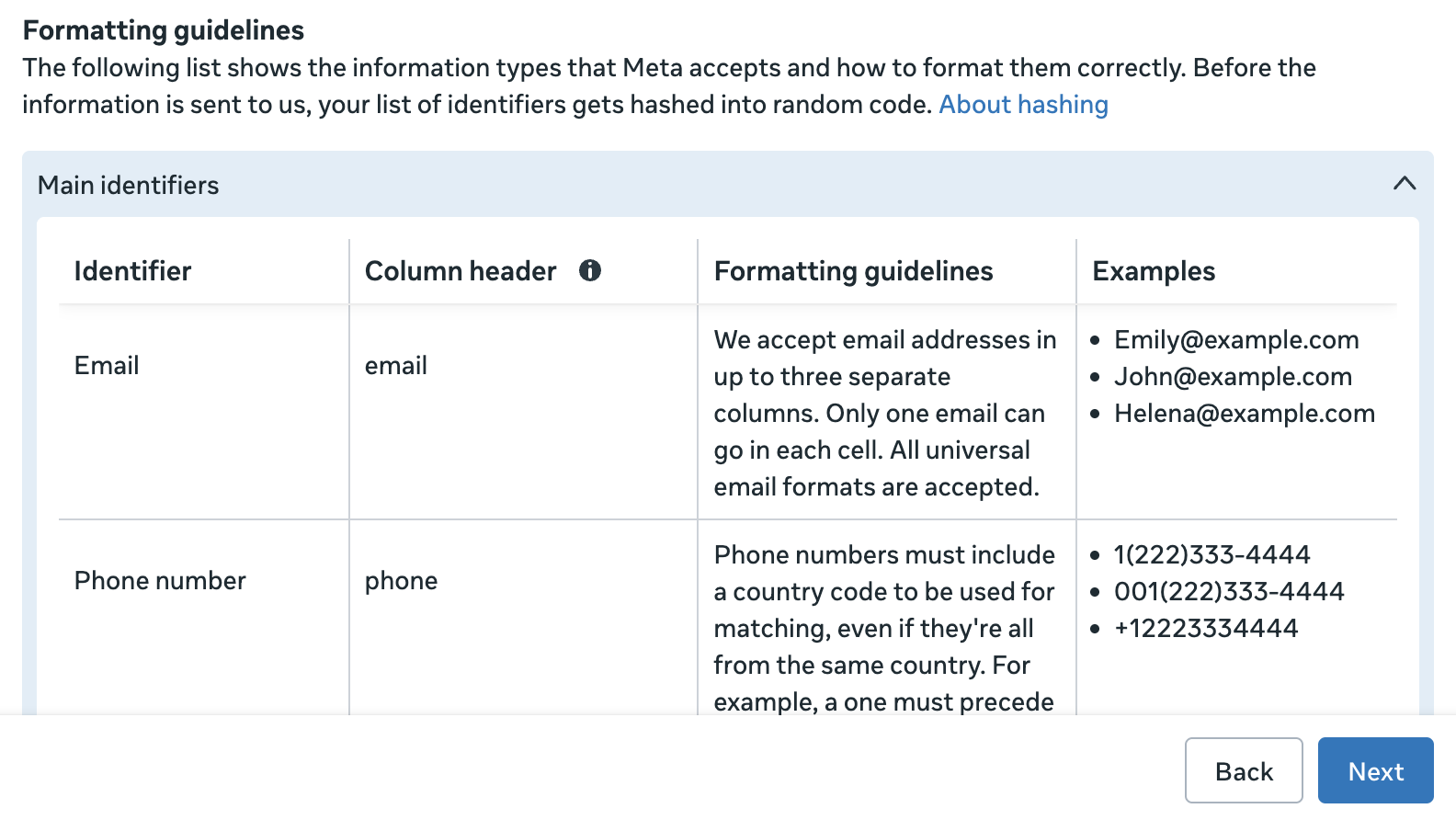Image resolution: width=1456 pixels, height=820 pixels.
Task: Click the 001(222)333-4444 phone example
Action: 1229,592
